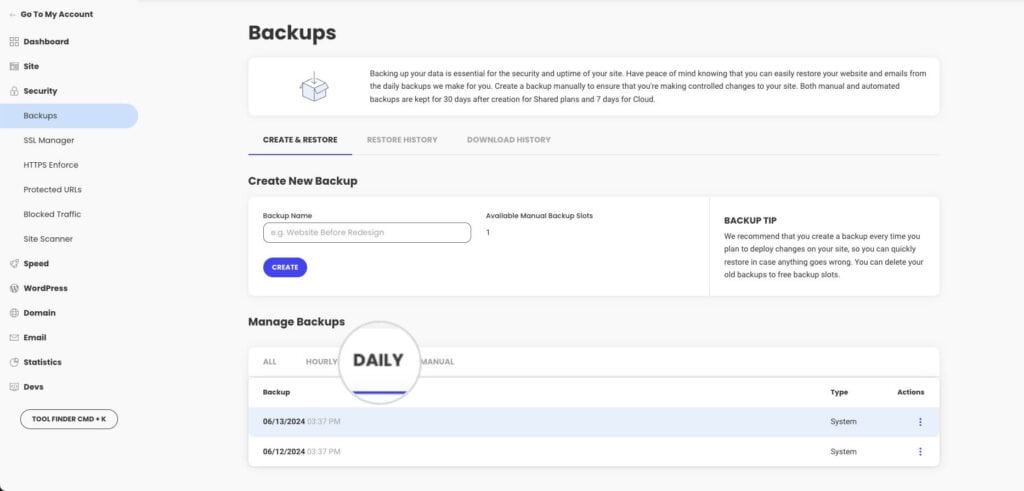This screenshot has width=1024, height=491.
Task: Click System type in 06/12/2024 row
Action: point(843,452)
